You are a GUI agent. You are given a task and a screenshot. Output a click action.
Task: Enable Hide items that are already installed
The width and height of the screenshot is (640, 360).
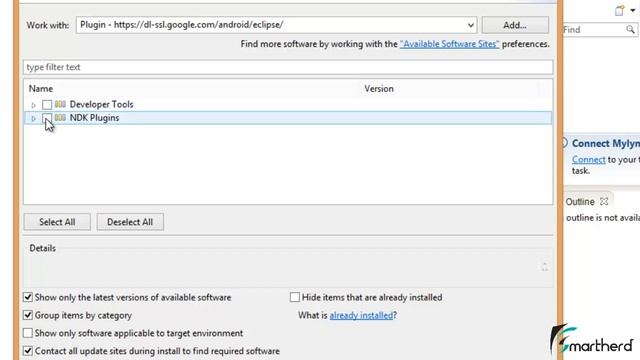295,297
